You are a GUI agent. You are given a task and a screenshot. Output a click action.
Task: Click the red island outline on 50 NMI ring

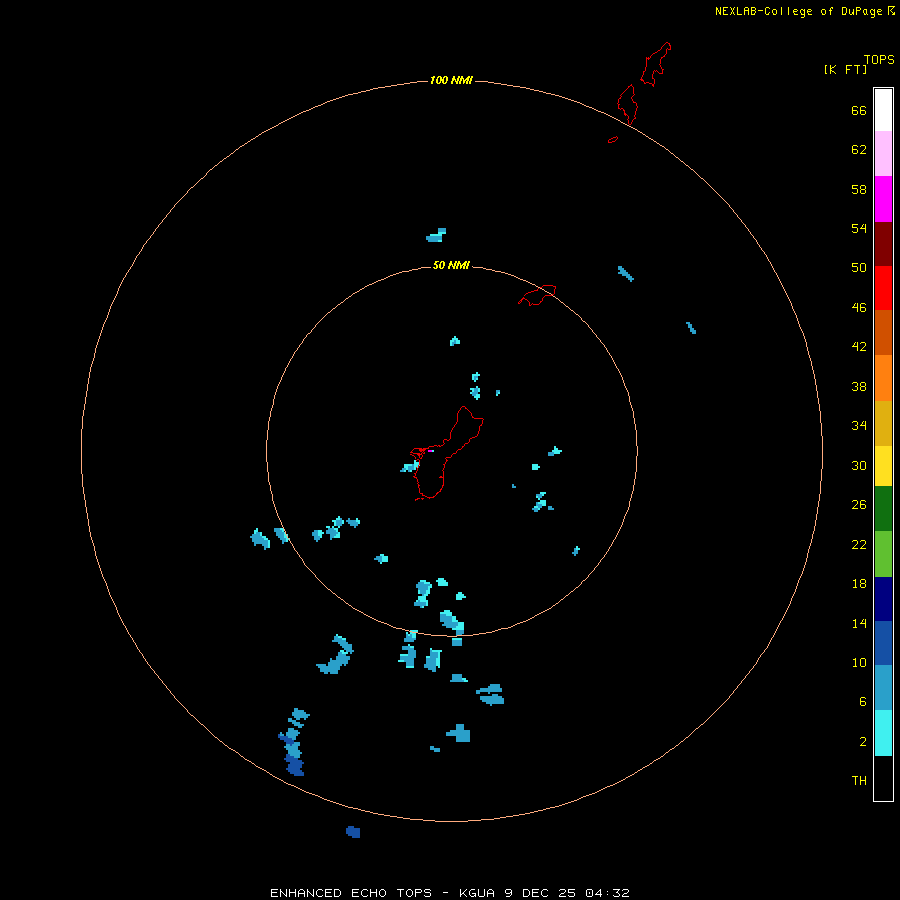[x=537, y=295]
